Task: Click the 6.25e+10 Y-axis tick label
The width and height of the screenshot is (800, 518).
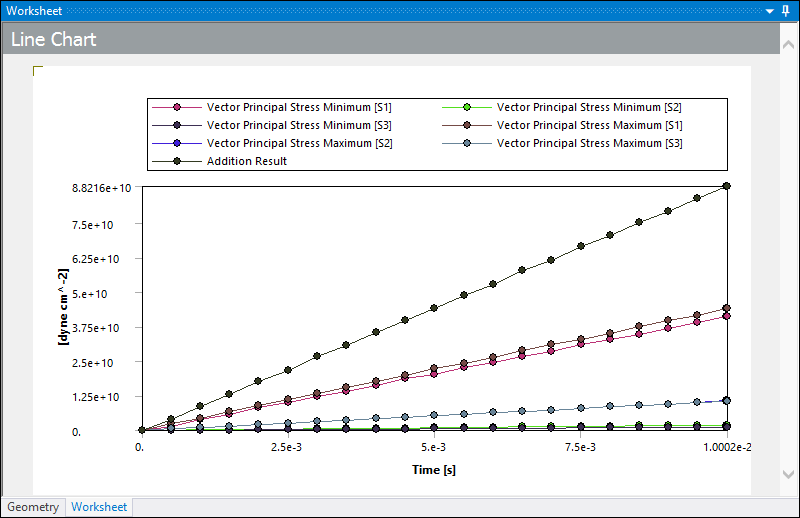Action: coord(95,259)
